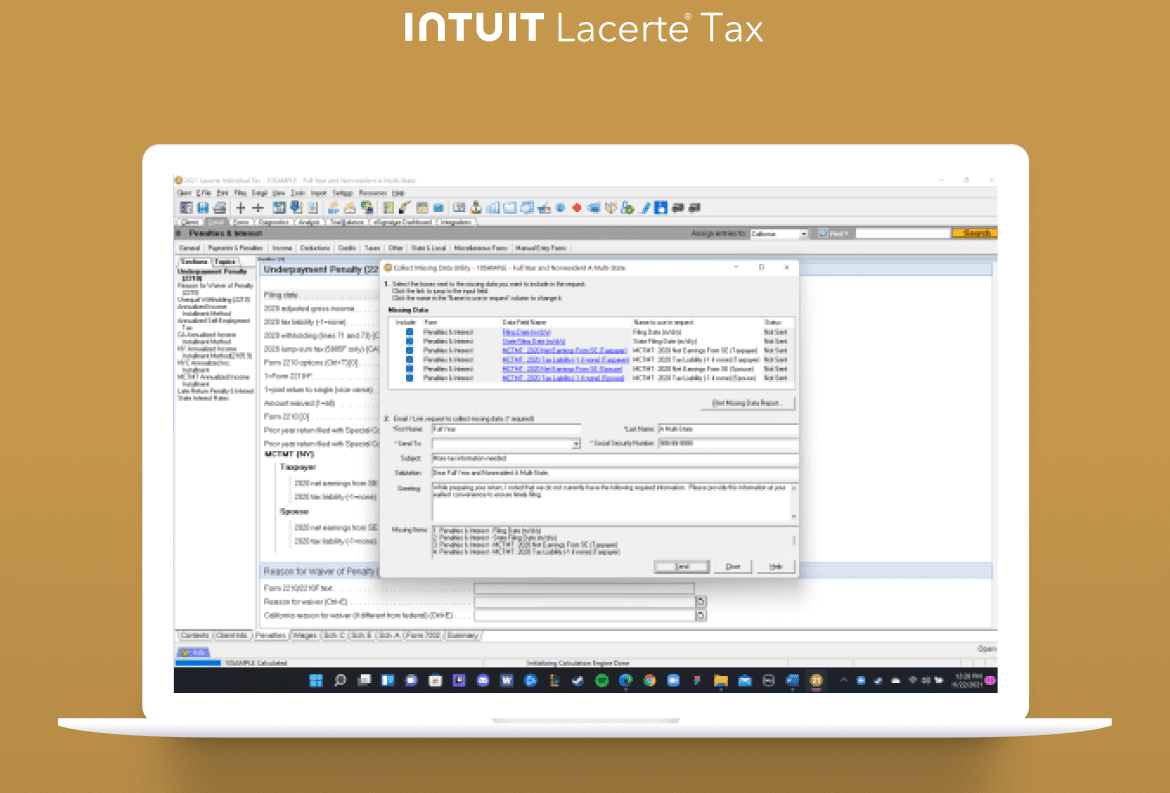Switch to the Clients tab
The height and width of the screenshot is (793, 1170).
coord(190,222)
